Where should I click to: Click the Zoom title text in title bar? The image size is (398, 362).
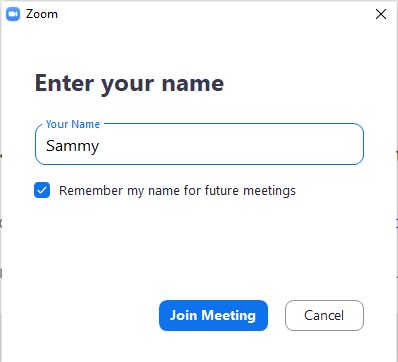coord(42,14)
